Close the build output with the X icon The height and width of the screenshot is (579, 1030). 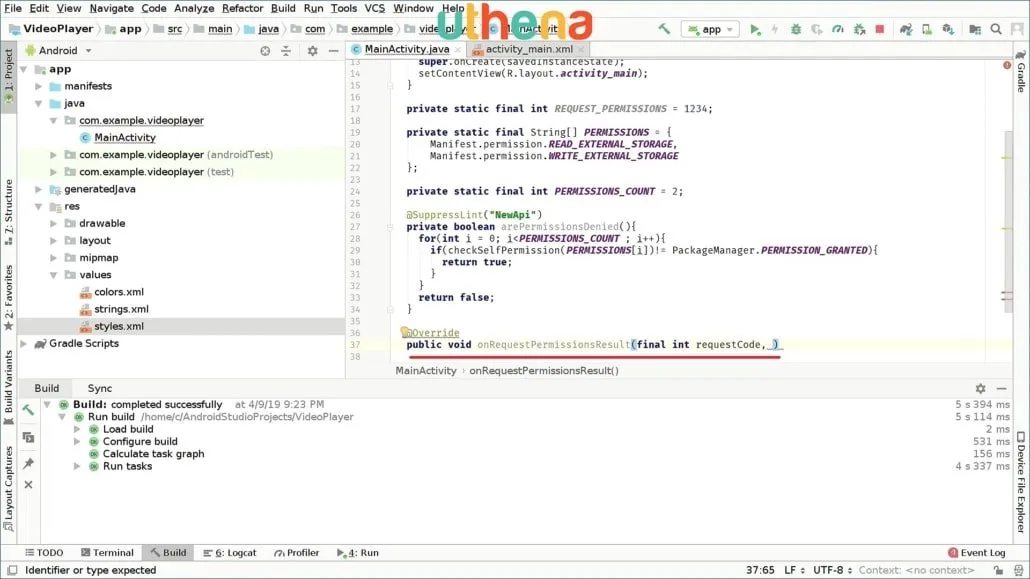(28, 484)
